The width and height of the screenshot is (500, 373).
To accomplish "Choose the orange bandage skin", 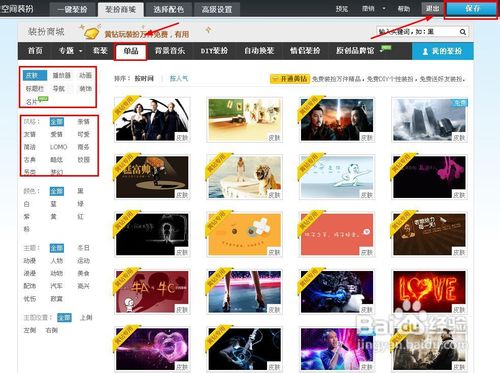I will pyautogui.click(x=245, y=234).
